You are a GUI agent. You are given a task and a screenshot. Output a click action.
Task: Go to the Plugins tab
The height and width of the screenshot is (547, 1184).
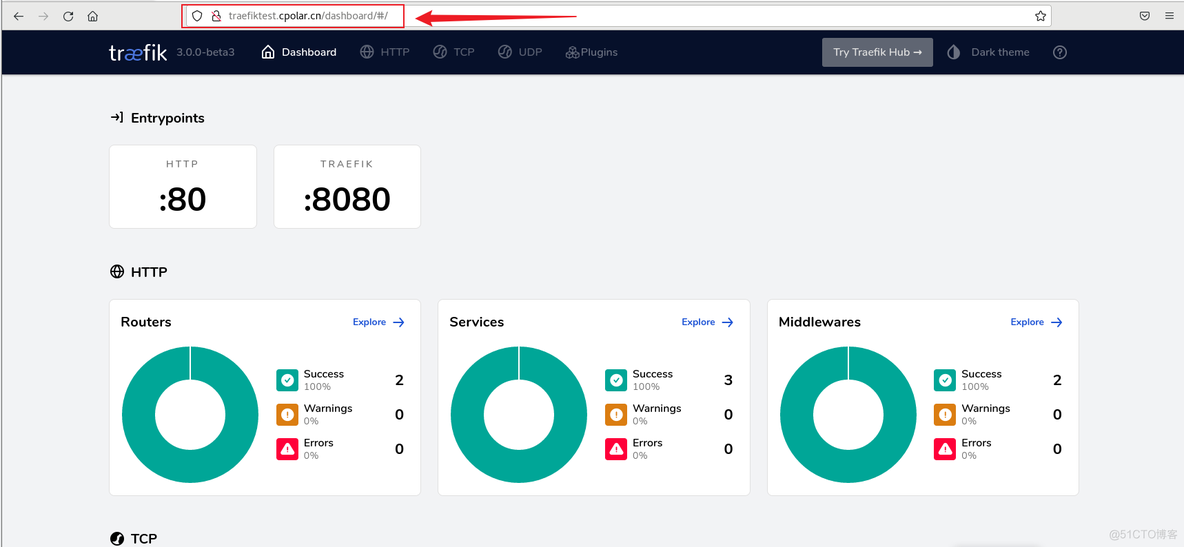pos(591,52)
